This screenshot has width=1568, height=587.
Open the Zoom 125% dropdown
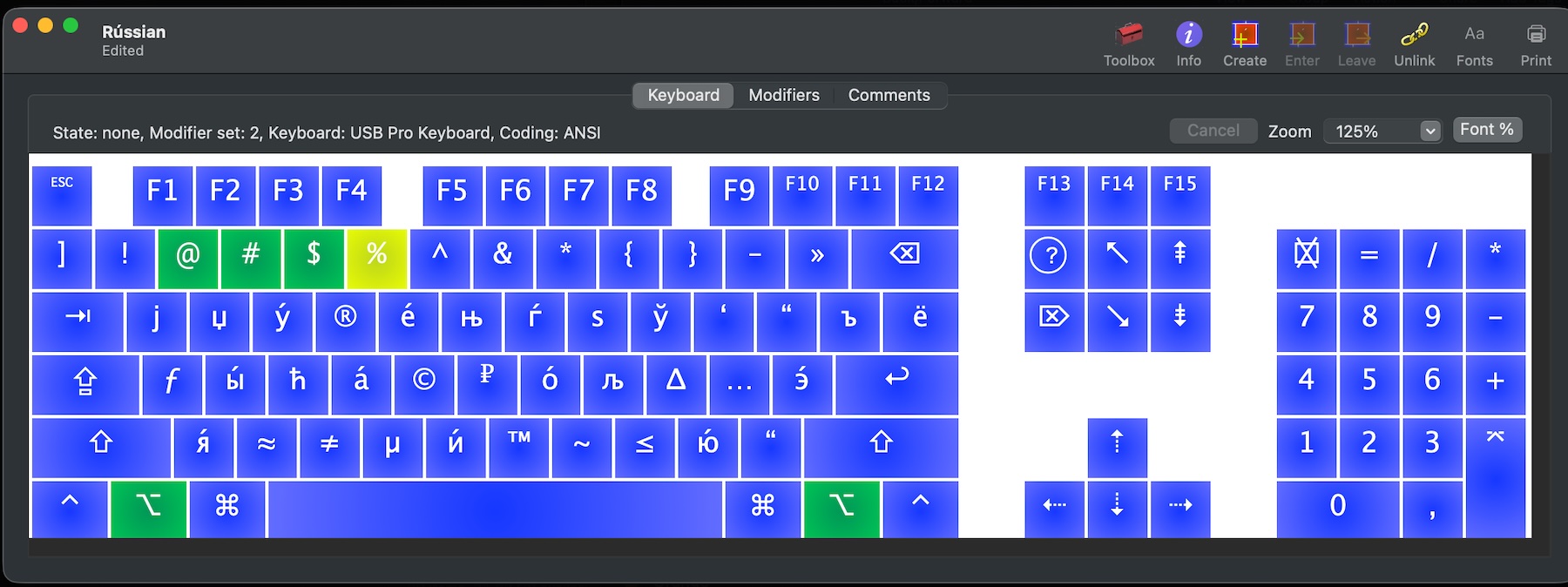[1381, 132]
